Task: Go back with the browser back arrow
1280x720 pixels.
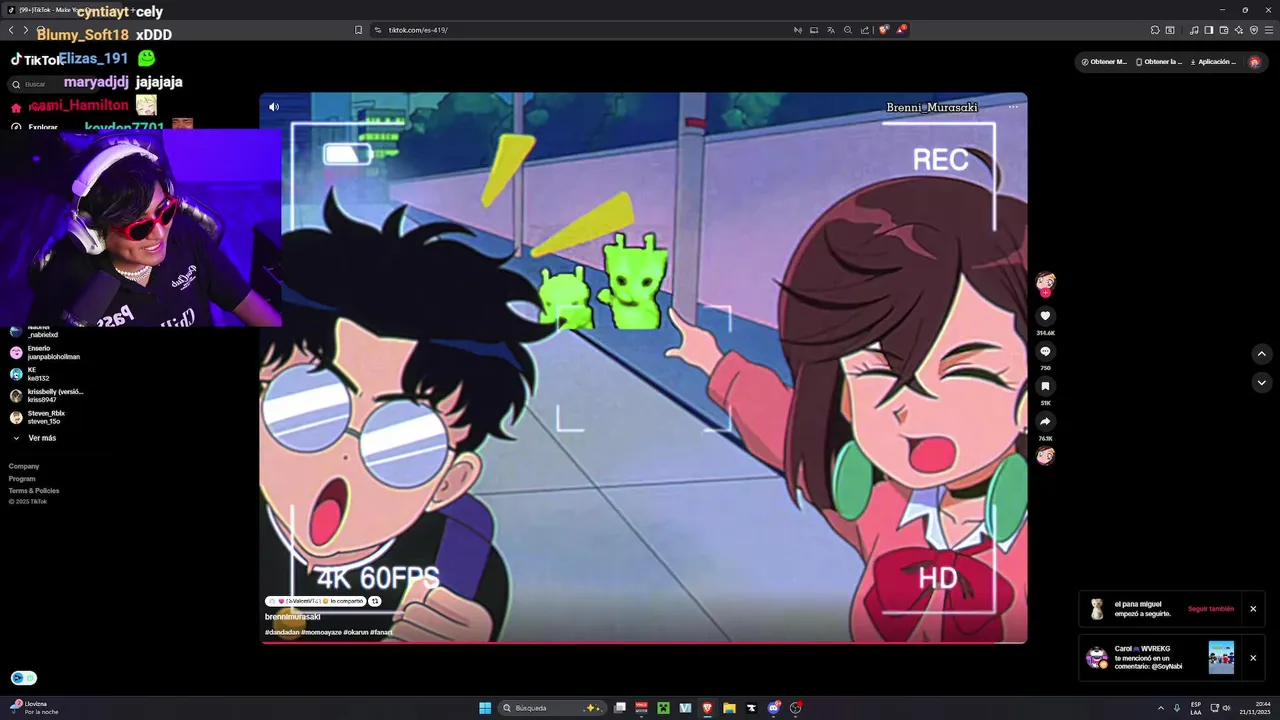Action: (x=11, y=30)
